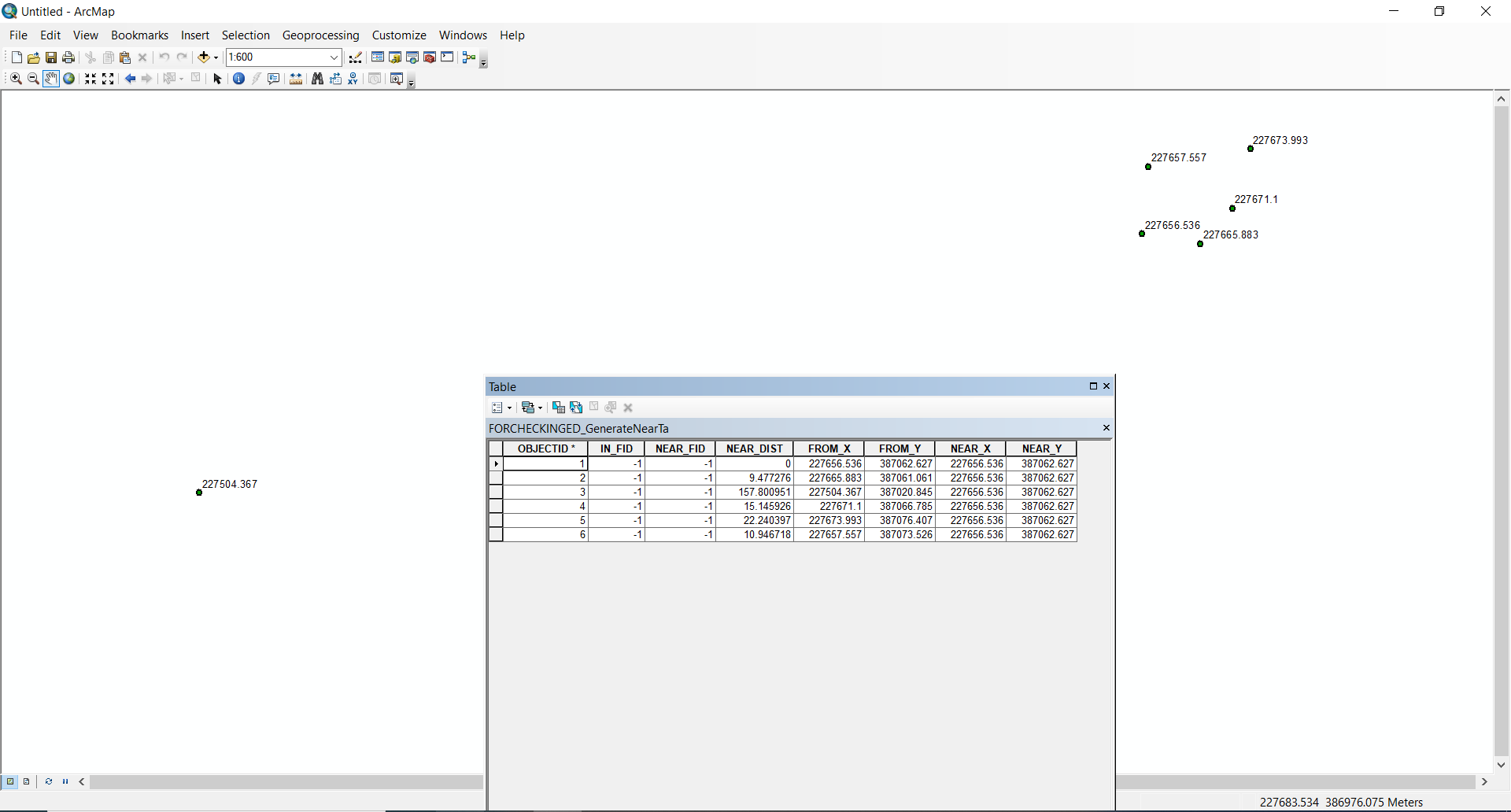The image size is (1511, 812).
Task: Create Viewer Window tool
Action: coord(397,79)
